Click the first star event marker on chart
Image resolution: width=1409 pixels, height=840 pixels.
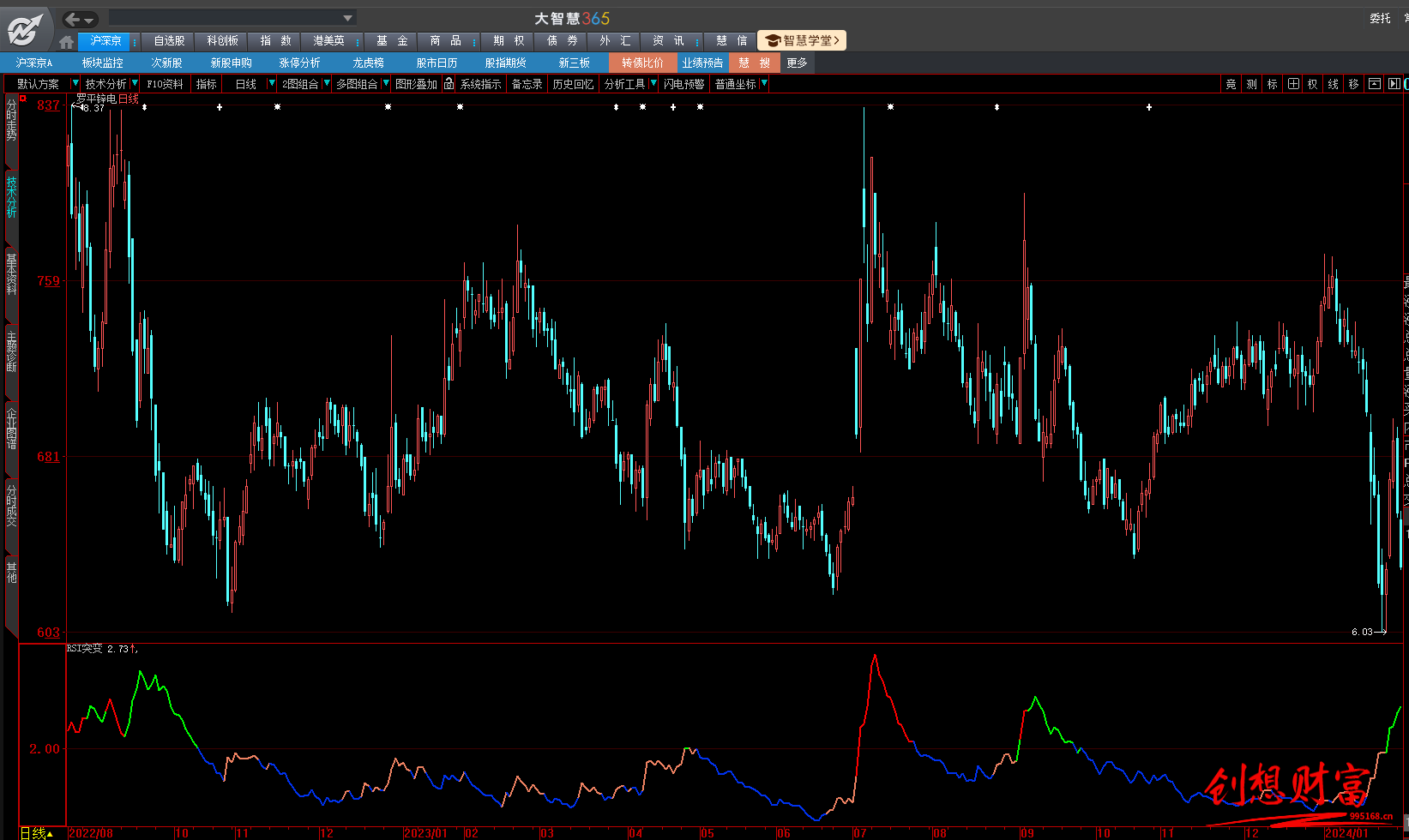click(277, 107)
